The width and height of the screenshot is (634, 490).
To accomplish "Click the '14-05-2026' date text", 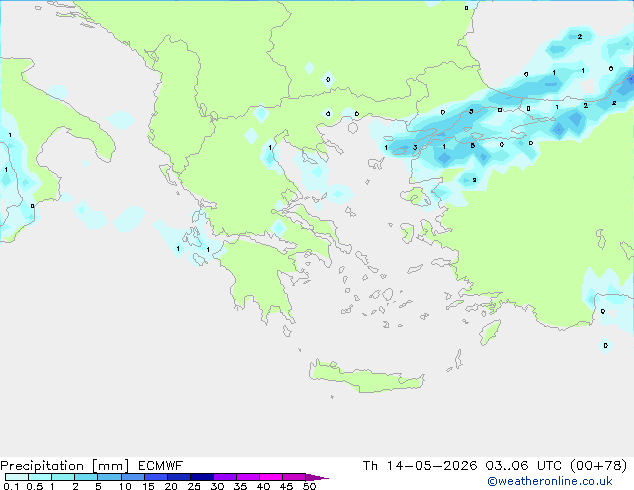I will (x=431, y=466).
